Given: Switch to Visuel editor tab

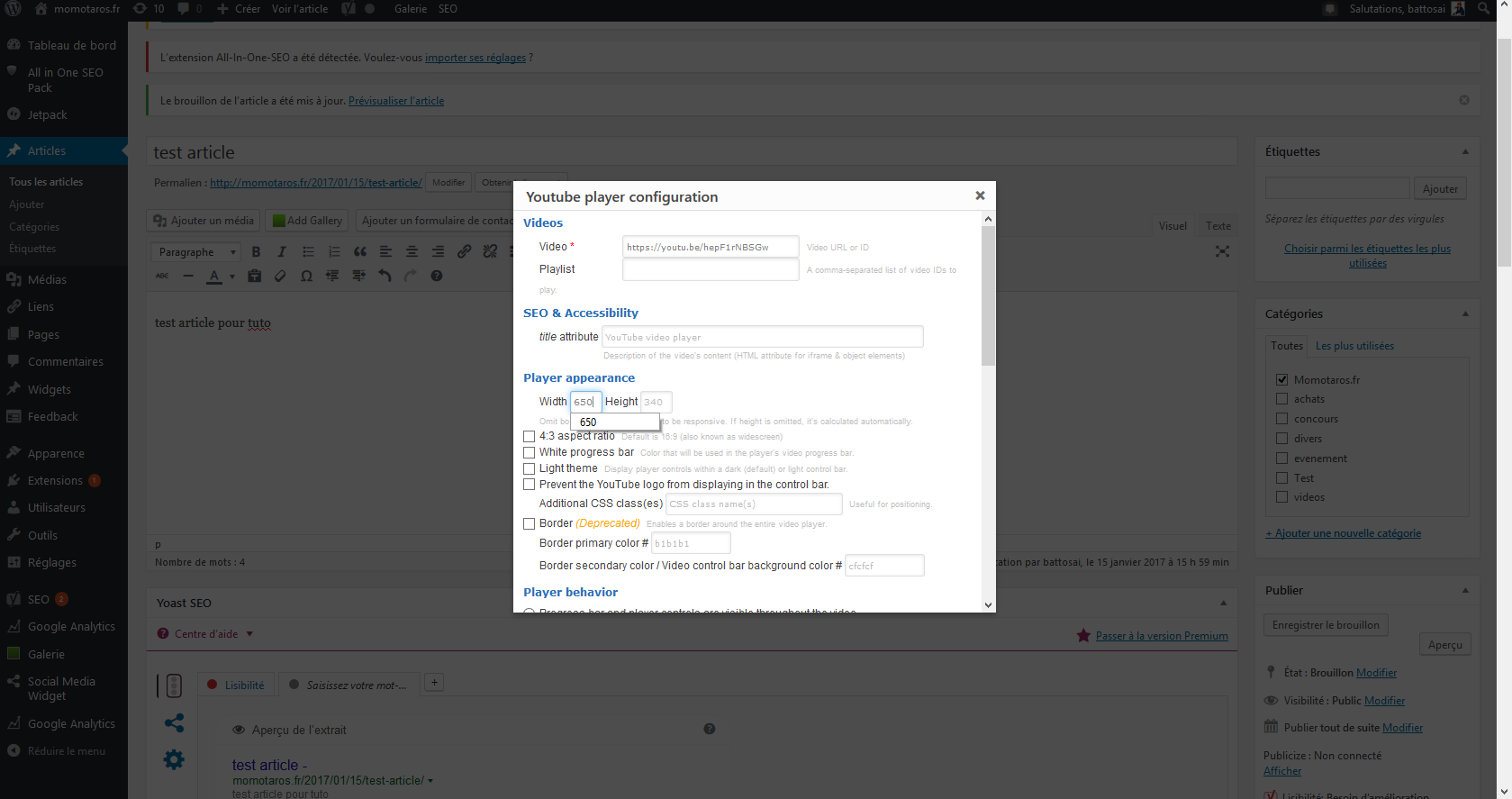Looking at the screenshot, I should click(x=1172, y=225).
